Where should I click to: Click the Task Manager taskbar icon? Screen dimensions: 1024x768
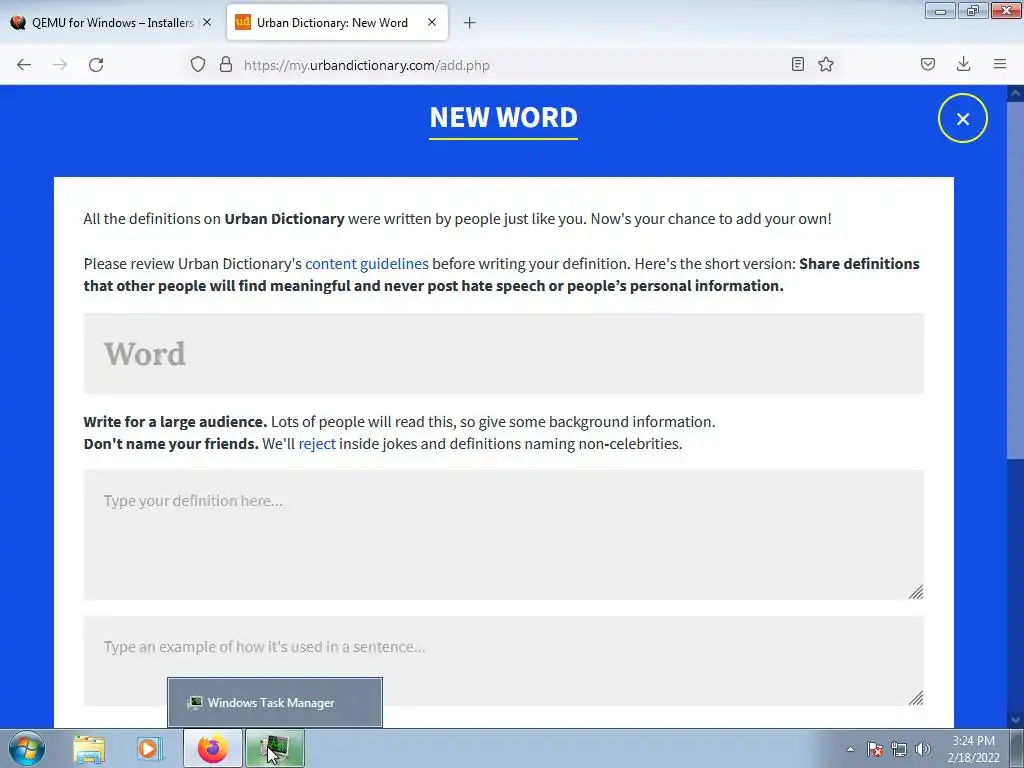click(275, 749)
